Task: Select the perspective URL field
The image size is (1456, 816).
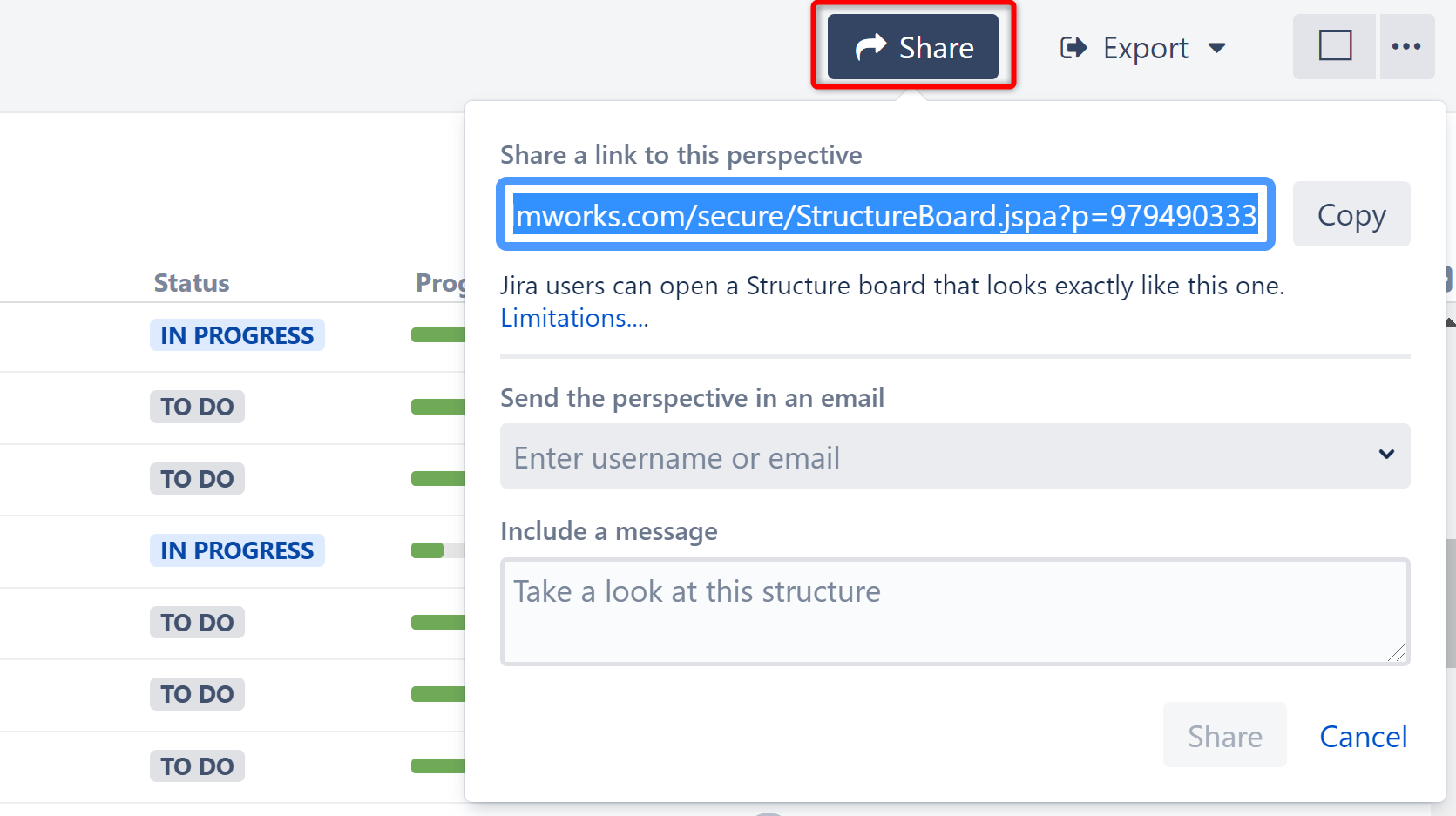Action: 885,214
